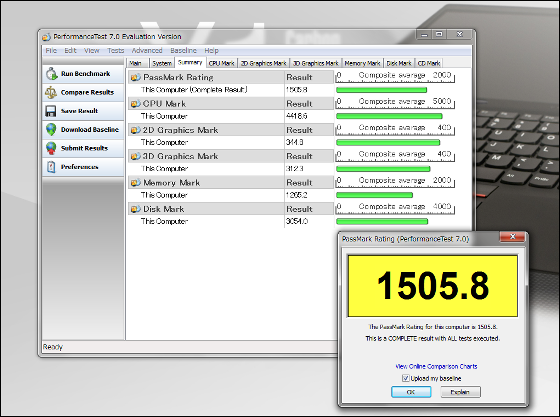Screen dimensions: 560x417
Task: Click the Submit Results button label
Action: pos(84,148)
